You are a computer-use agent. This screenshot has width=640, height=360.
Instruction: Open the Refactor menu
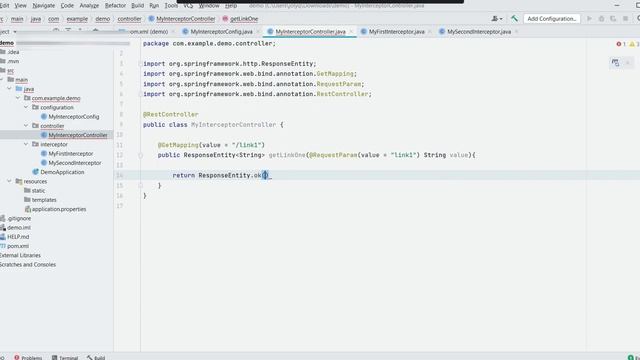tap(115, 6)
